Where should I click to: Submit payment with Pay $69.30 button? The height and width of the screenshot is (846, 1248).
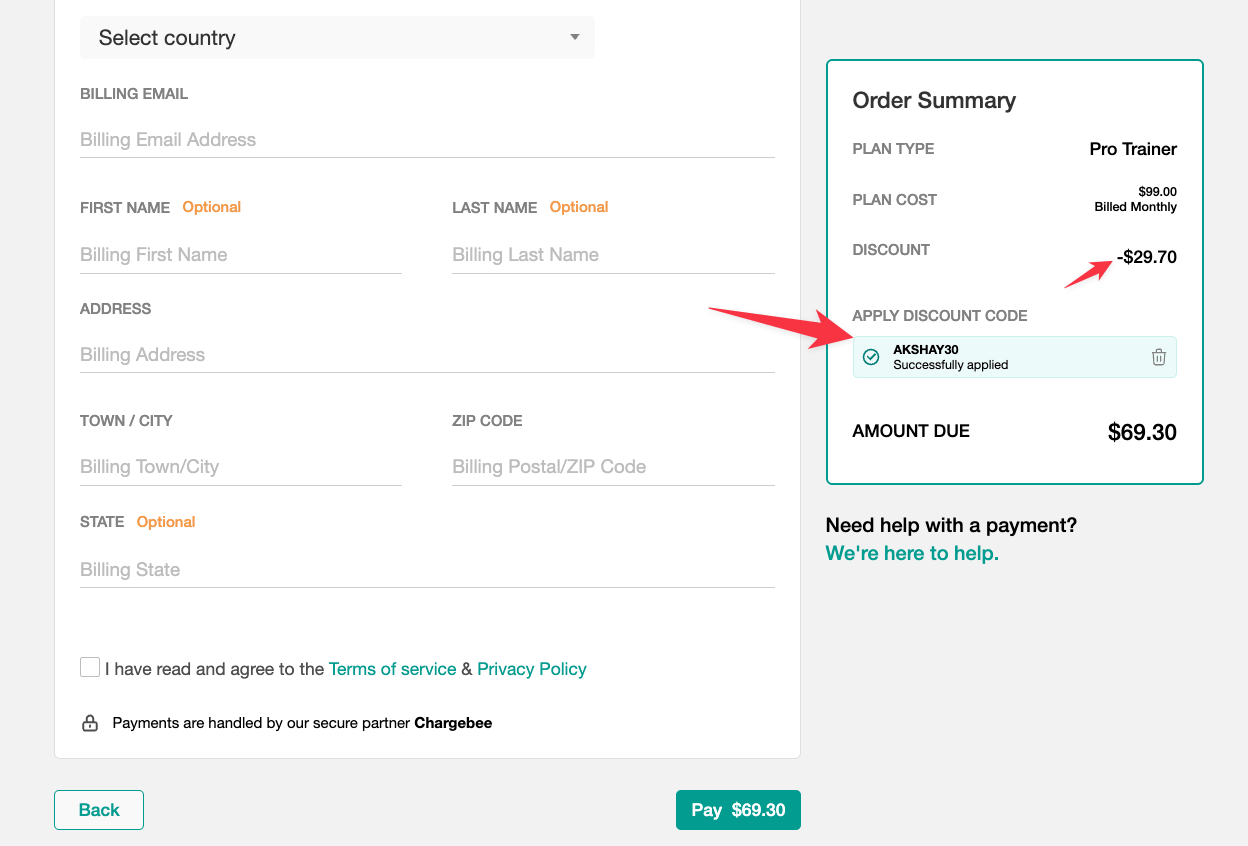point(738,810)
